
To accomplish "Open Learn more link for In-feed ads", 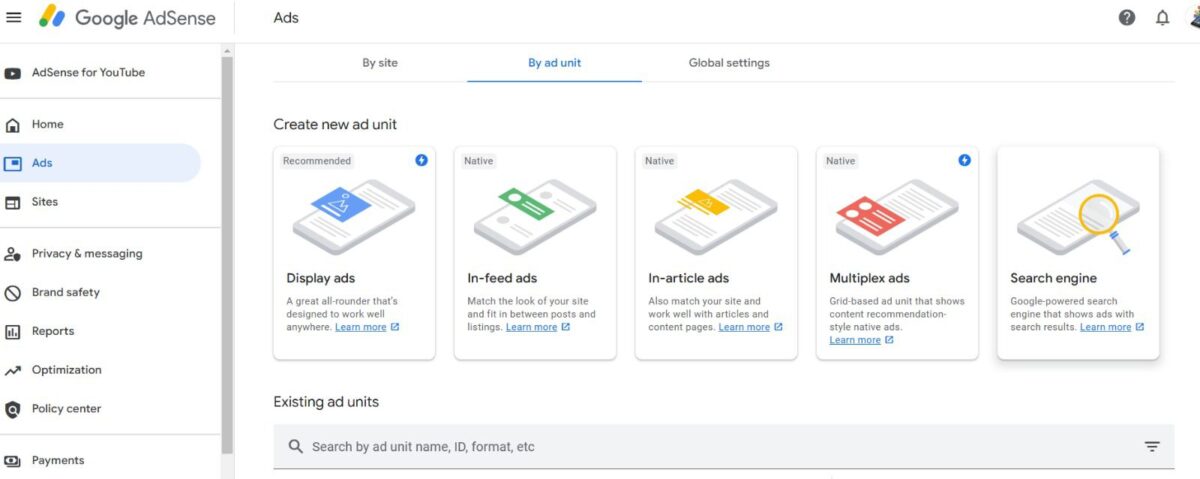I will (x=531, y=327).
